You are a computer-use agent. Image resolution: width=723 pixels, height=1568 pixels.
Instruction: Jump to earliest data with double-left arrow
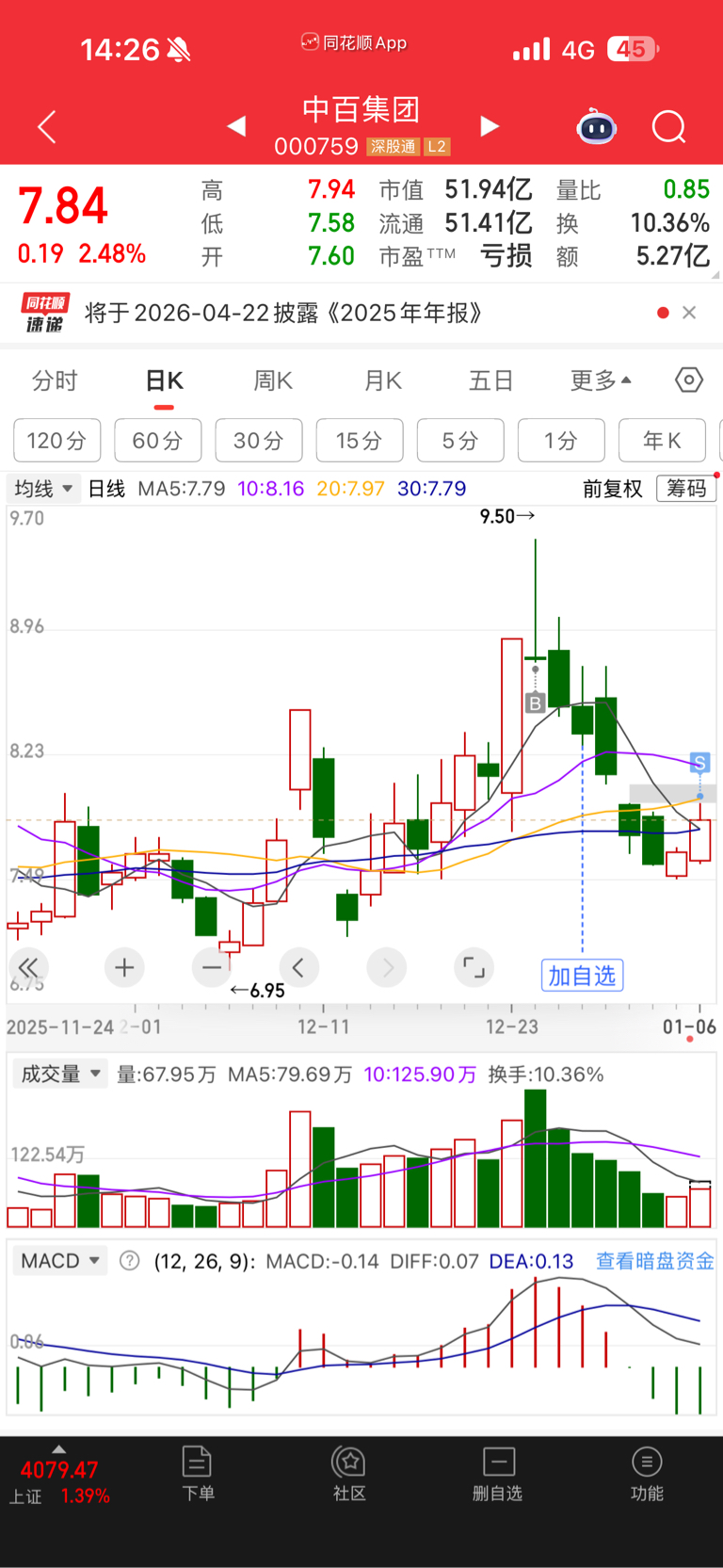tap(28, 967)
